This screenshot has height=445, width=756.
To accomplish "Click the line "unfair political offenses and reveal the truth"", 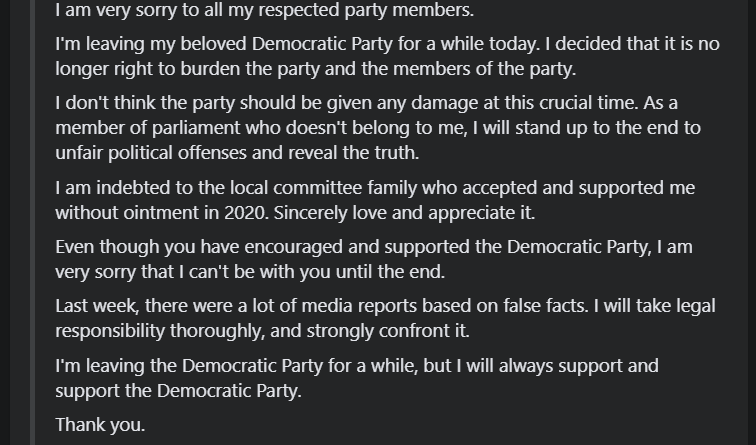I will (x=237, y=153).
